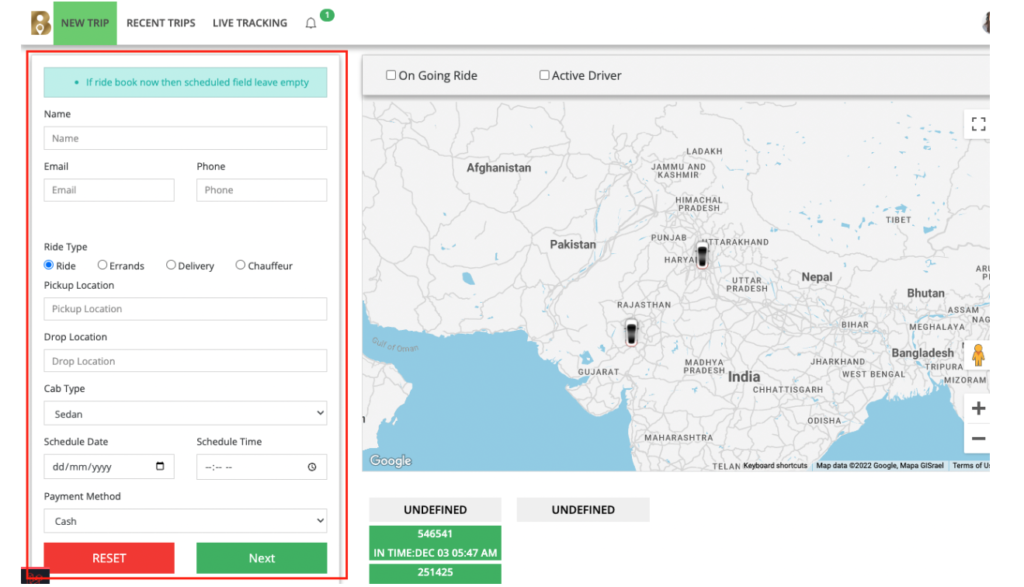Open the New Trip tab

[x=85, y=23]
